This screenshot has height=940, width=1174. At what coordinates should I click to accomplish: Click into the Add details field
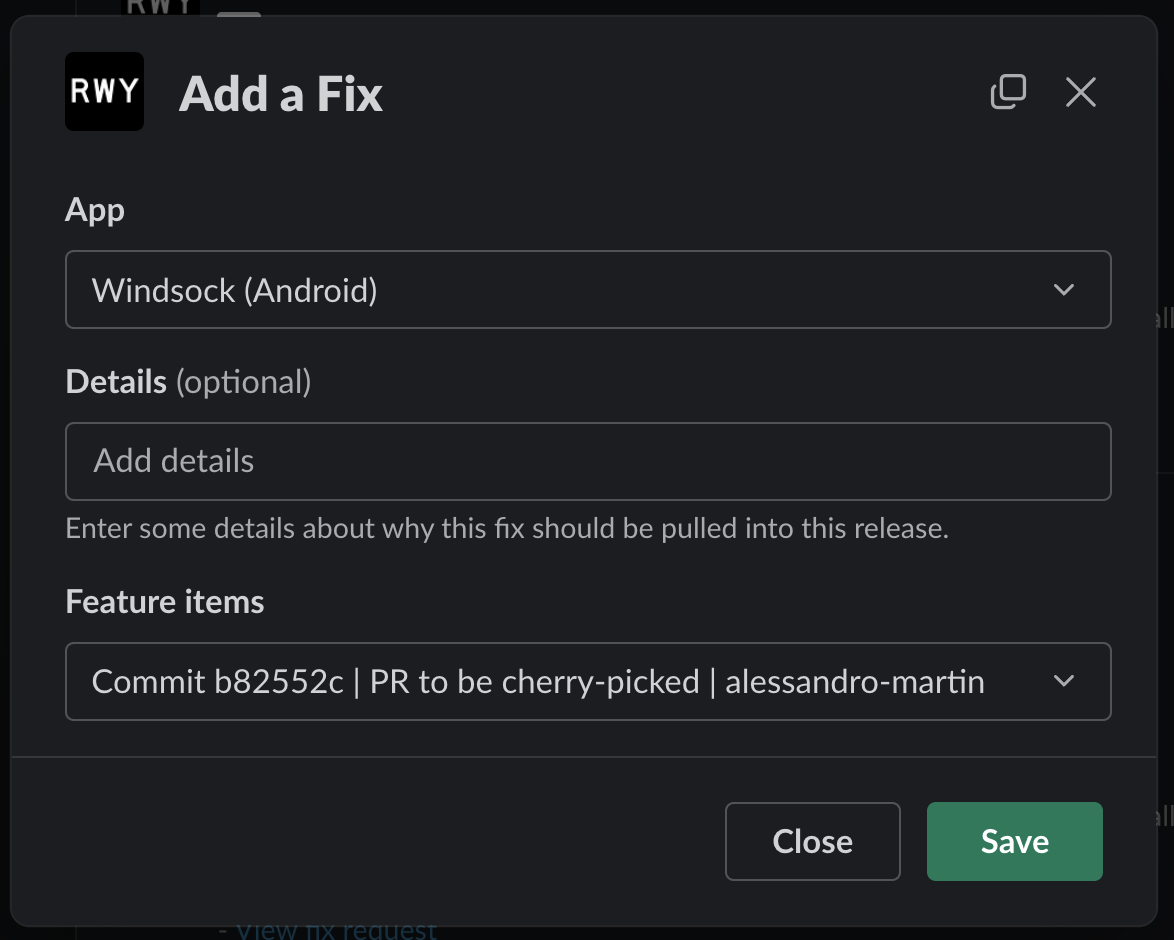click(588, 461)
